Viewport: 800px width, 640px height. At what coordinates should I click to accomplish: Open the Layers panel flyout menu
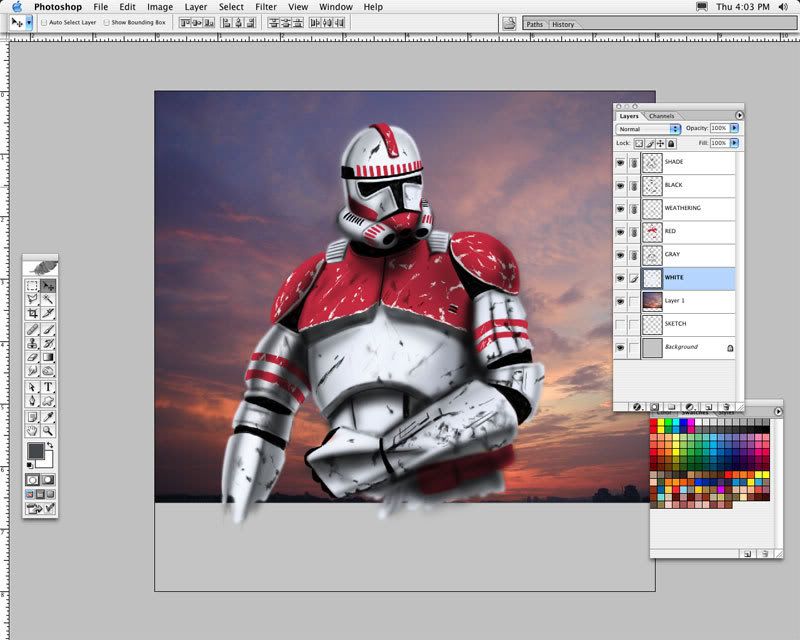point(739,115)
